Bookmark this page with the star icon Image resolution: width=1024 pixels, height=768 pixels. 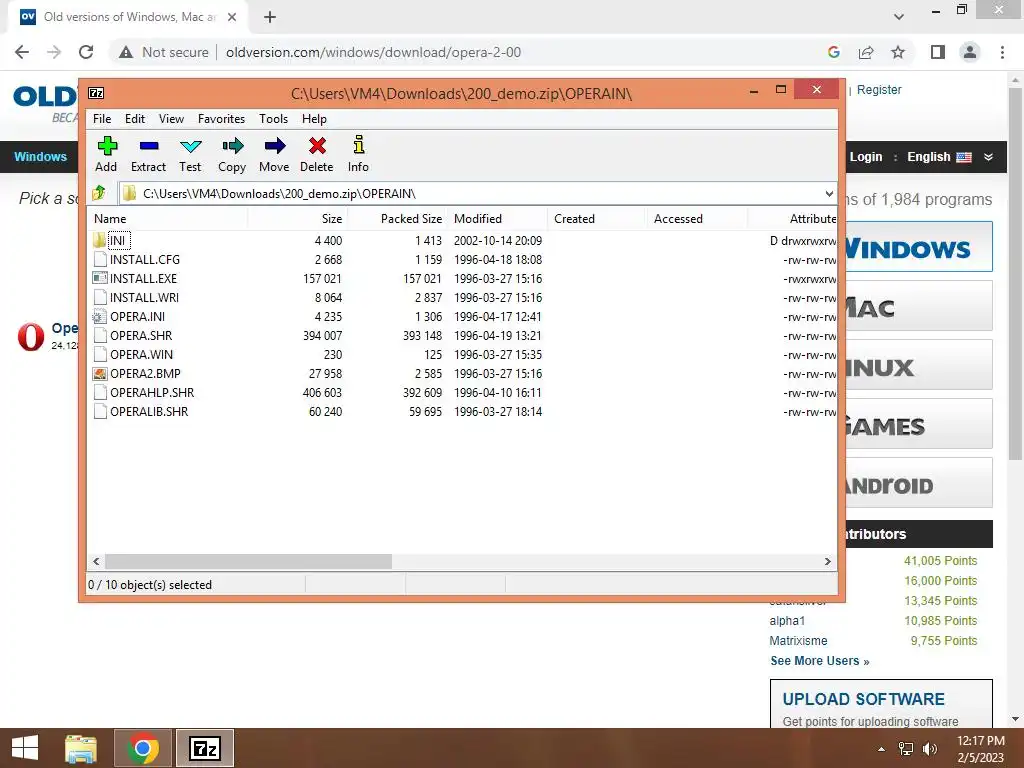tap(899, 52)
